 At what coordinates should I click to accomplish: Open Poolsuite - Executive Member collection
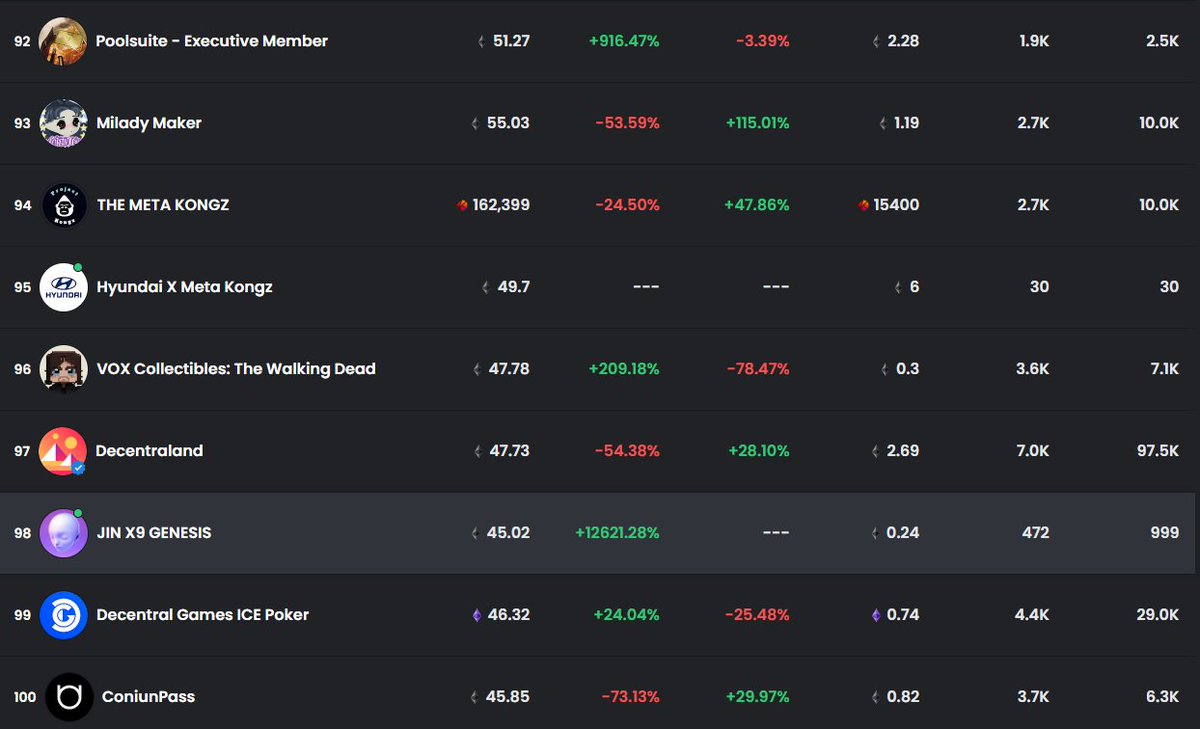(x=212, y=41)
